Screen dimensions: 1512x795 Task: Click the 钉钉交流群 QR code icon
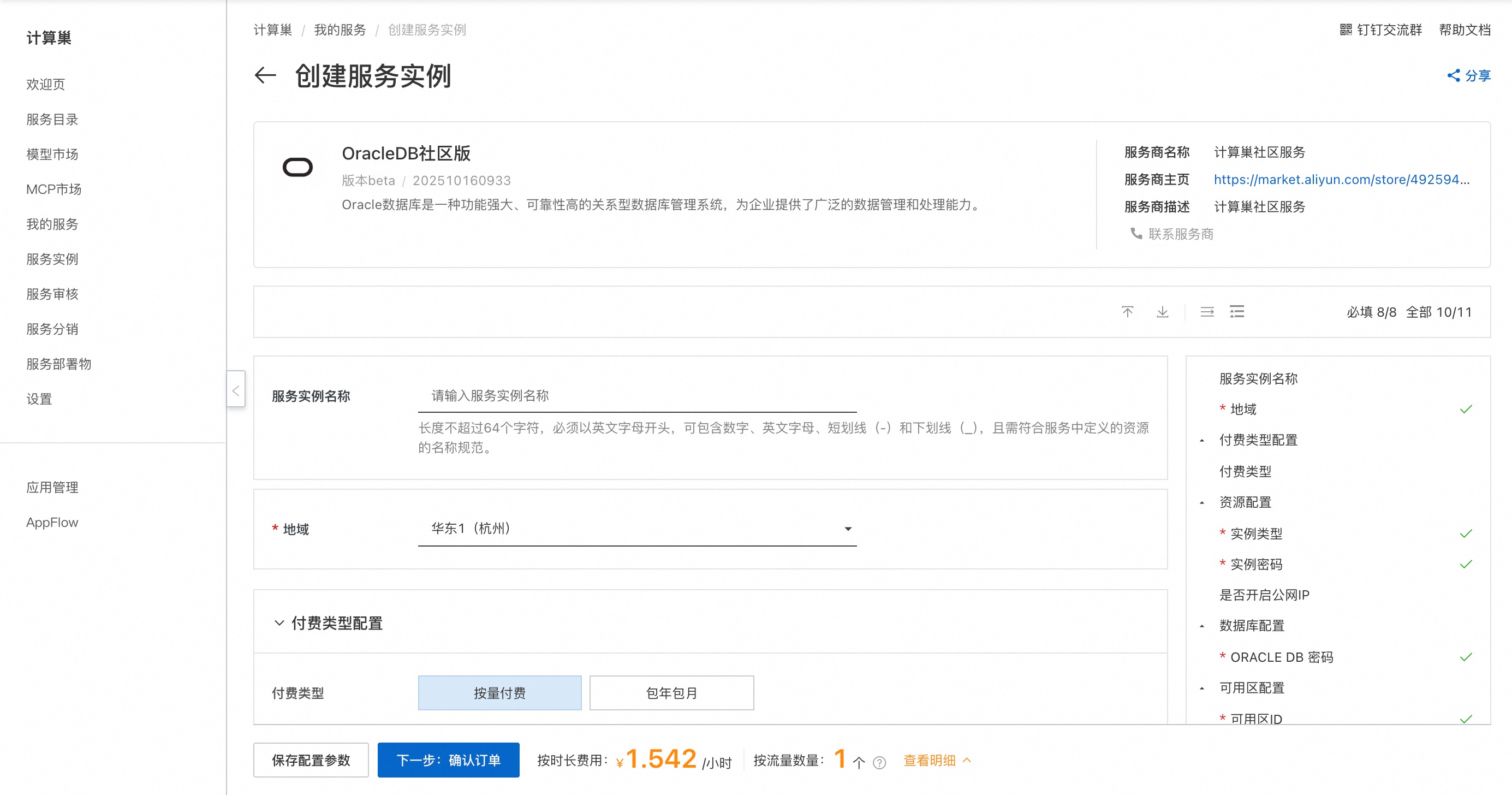[1346, 30]
